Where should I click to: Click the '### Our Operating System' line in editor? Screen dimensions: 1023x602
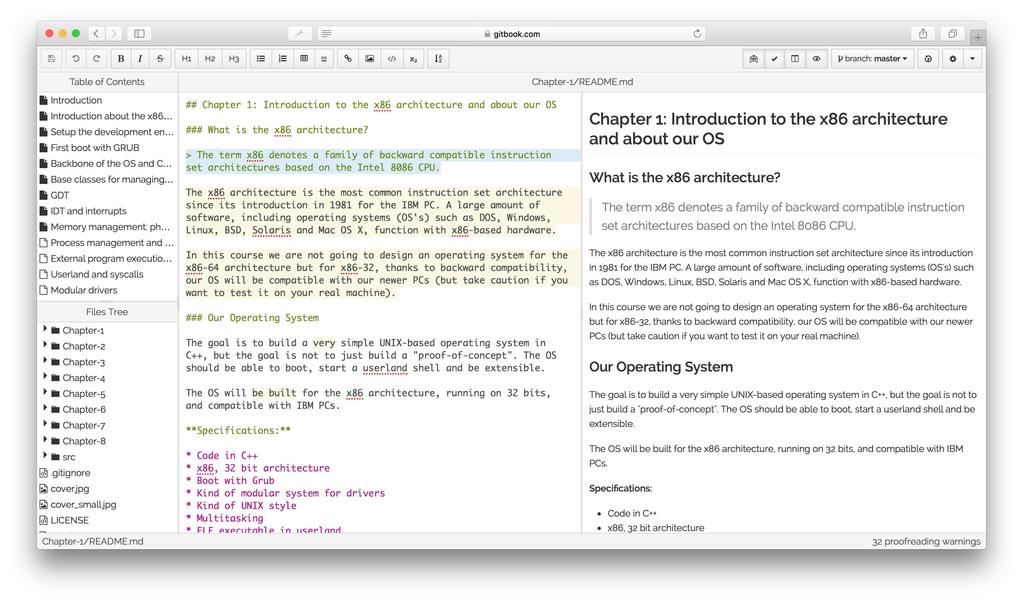252,318
